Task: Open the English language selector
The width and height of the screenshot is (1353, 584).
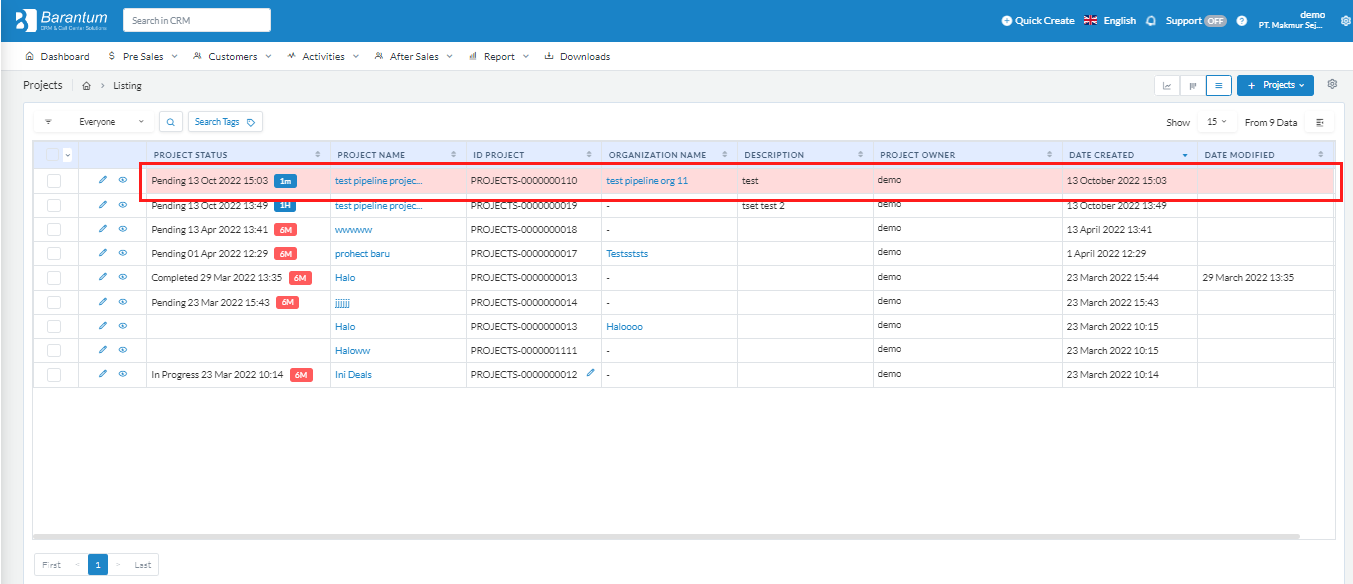Action: tap(1110, 20)
